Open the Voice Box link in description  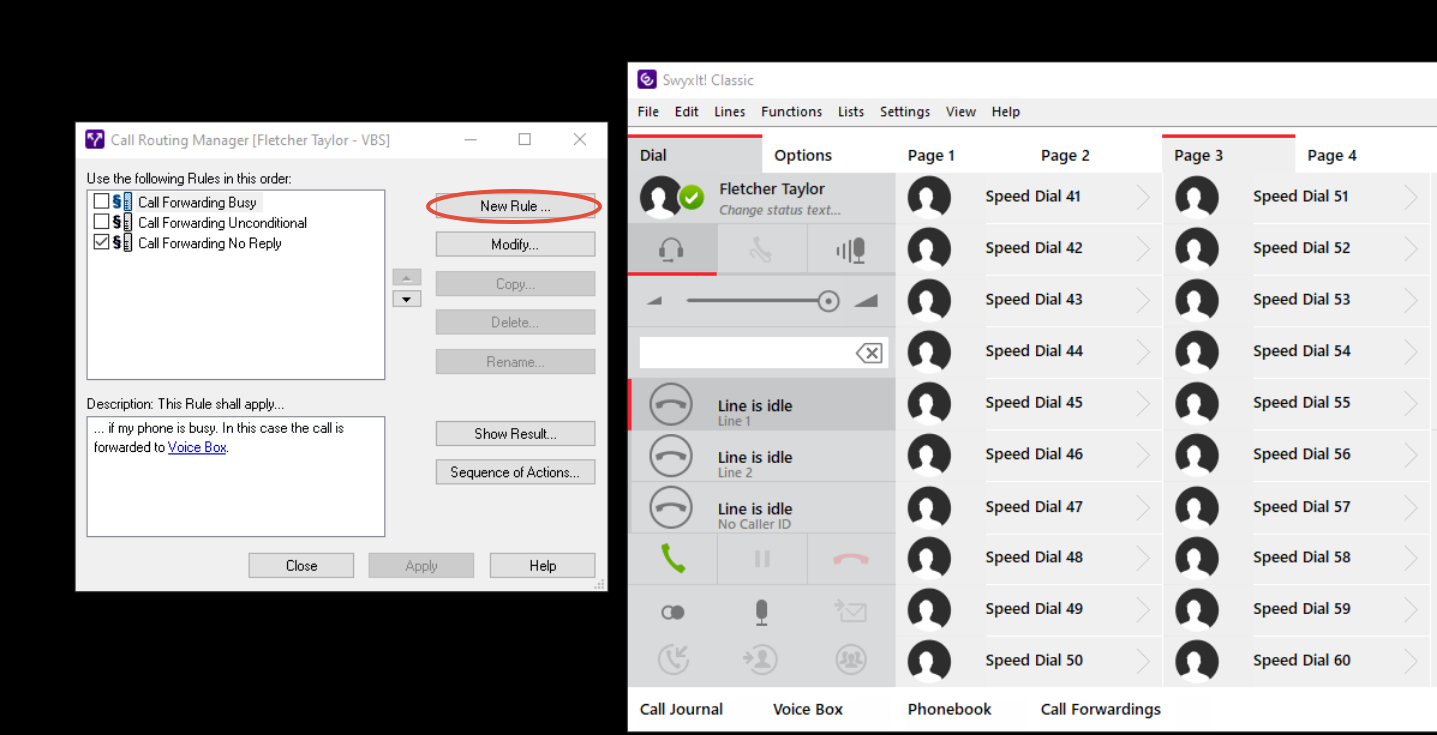click(197, 447)
